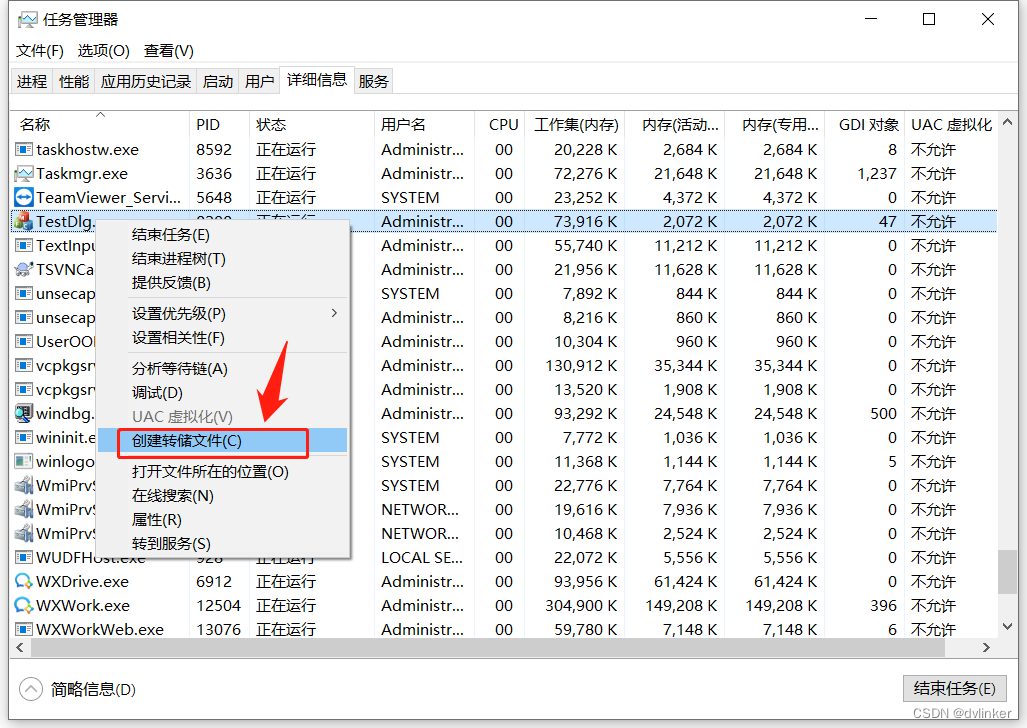Open the 文件(F) menu

pyautogui.click(x=40, y=50)
